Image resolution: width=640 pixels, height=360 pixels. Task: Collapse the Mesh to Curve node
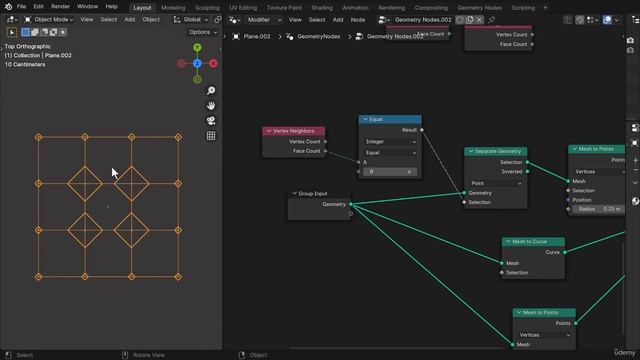coord(508,242)
